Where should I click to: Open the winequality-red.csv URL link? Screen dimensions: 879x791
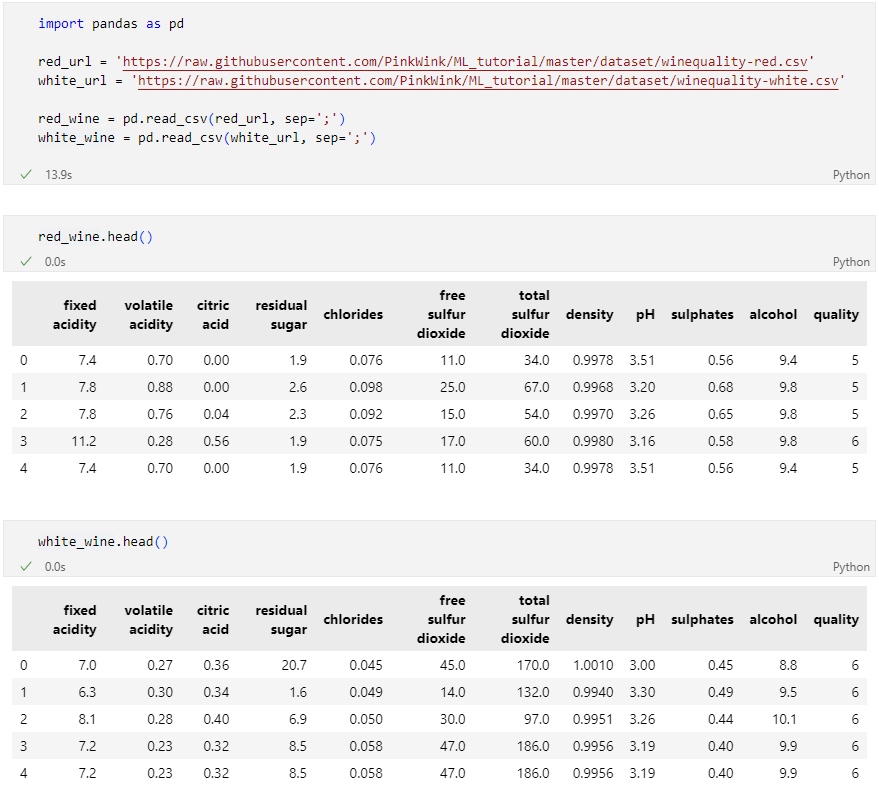[x=465, y=62]
